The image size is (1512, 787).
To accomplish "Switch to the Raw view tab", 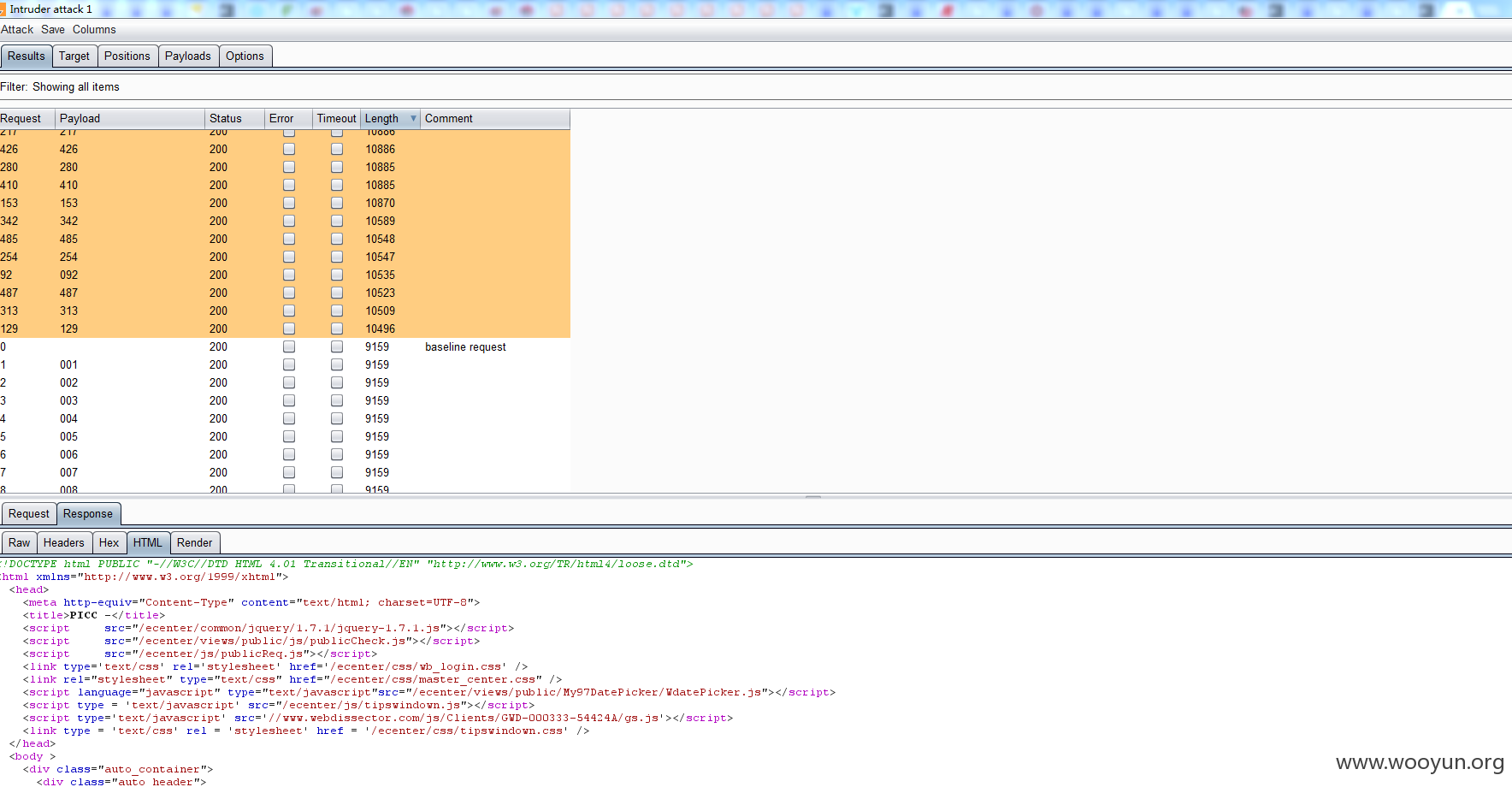I will coord(20,543).
